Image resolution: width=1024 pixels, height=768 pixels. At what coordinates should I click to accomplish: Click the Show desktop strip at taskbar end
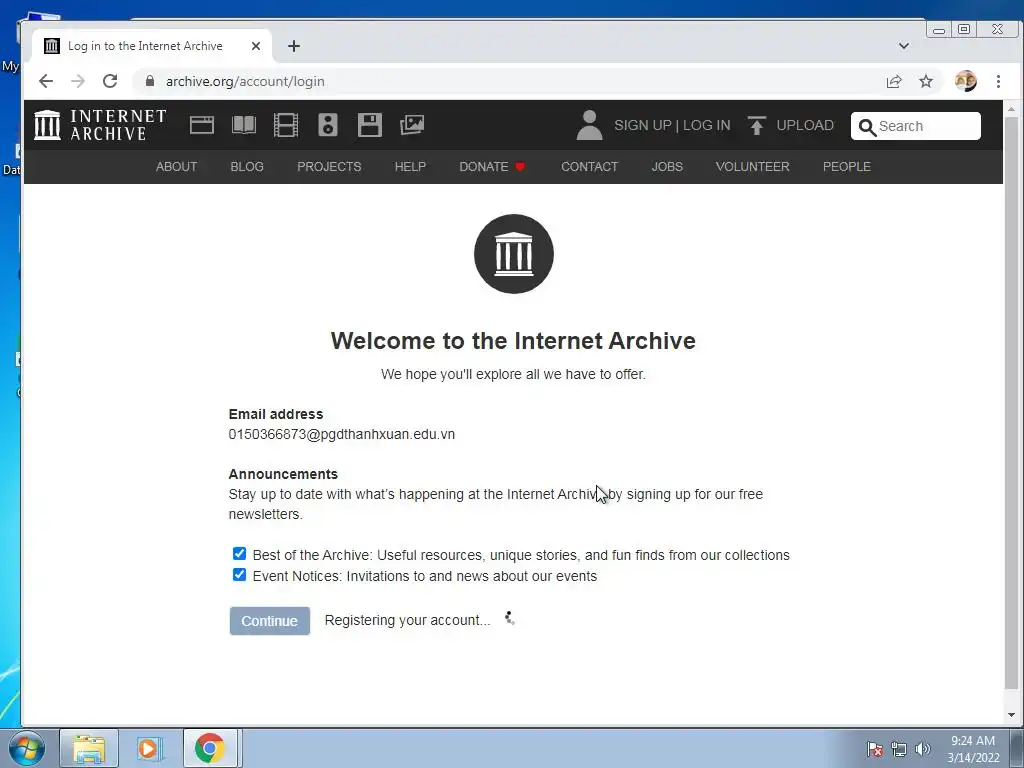(x=1017, y=748)
